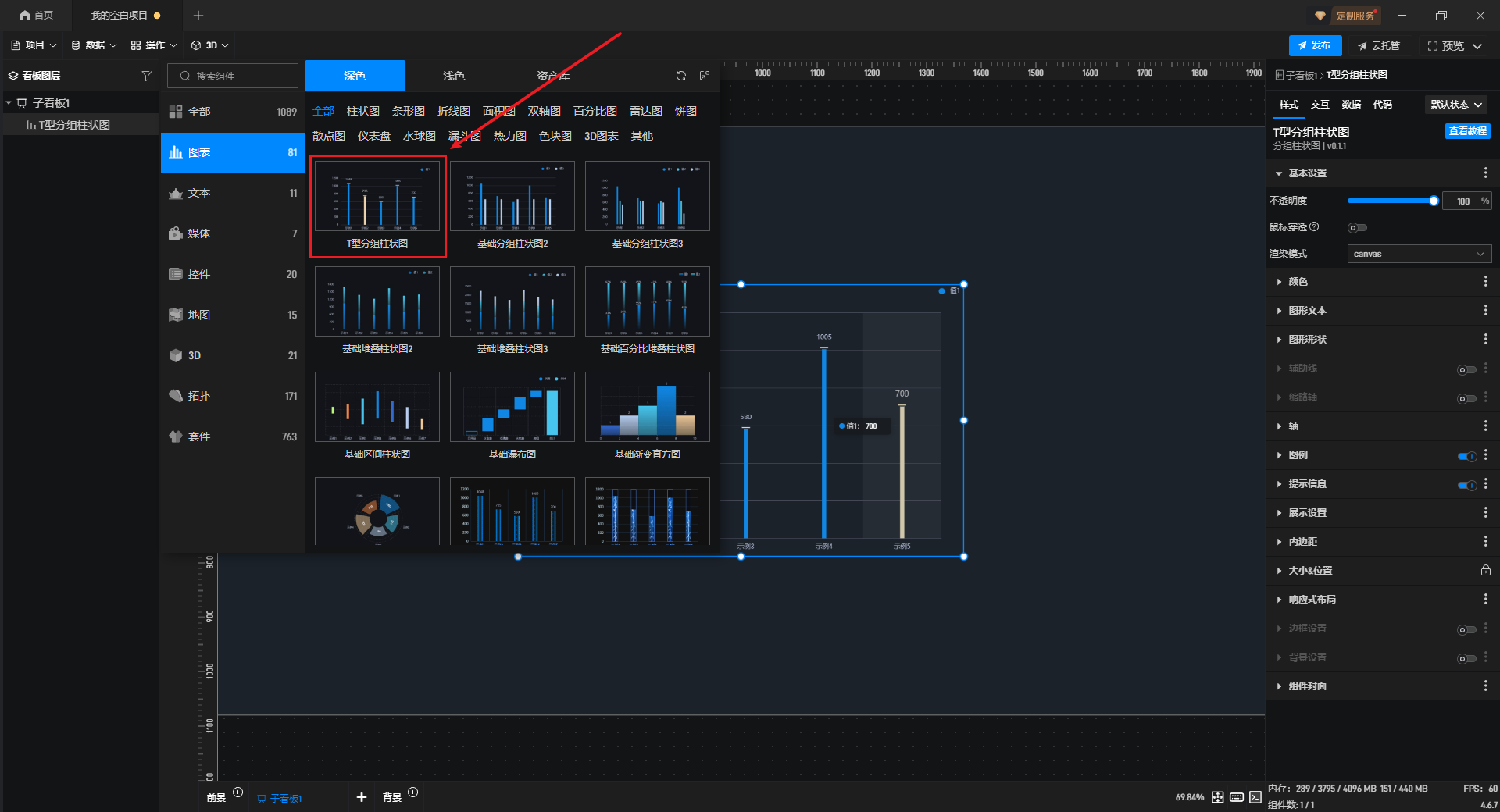This screenshot has width=1500, height=812.
Task: Click the add panel plus icon
Action: [x=361, y=797]
